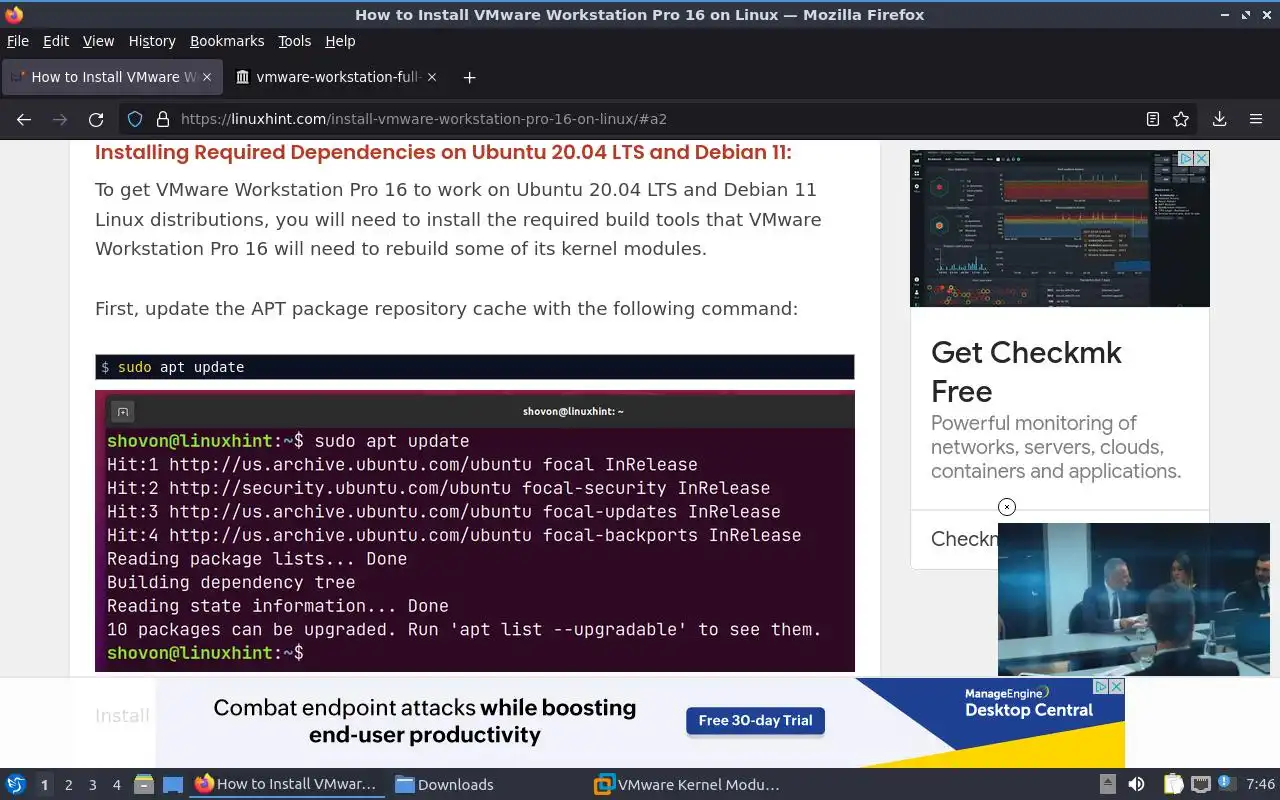1280x800 pixels.
Task: Click 'ManageEngine Desktop Central' ad logo
Action: pyautogui.click(x=1028, y=703)
